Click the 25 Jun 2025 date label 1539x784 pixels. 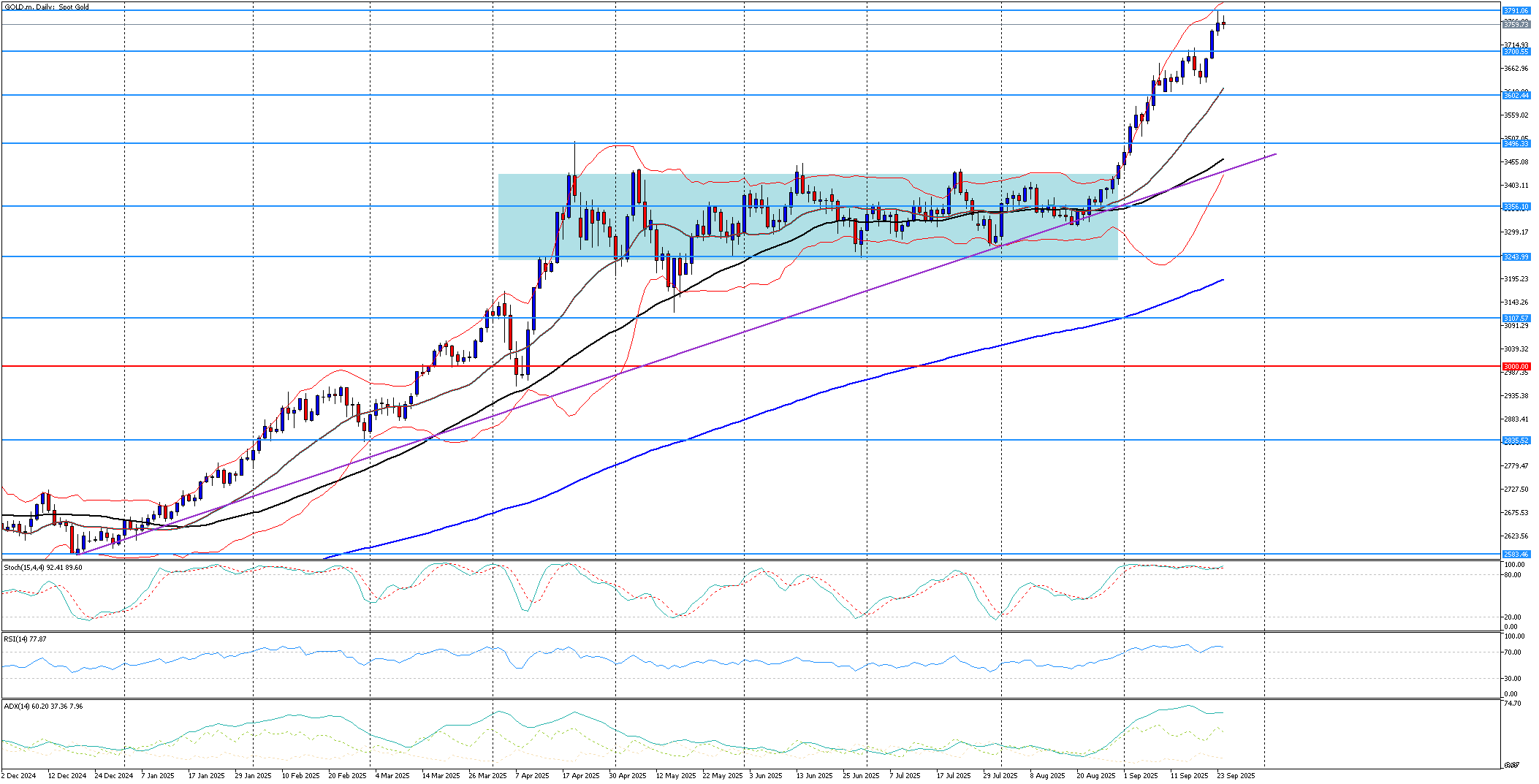click(x=862, y=775)
